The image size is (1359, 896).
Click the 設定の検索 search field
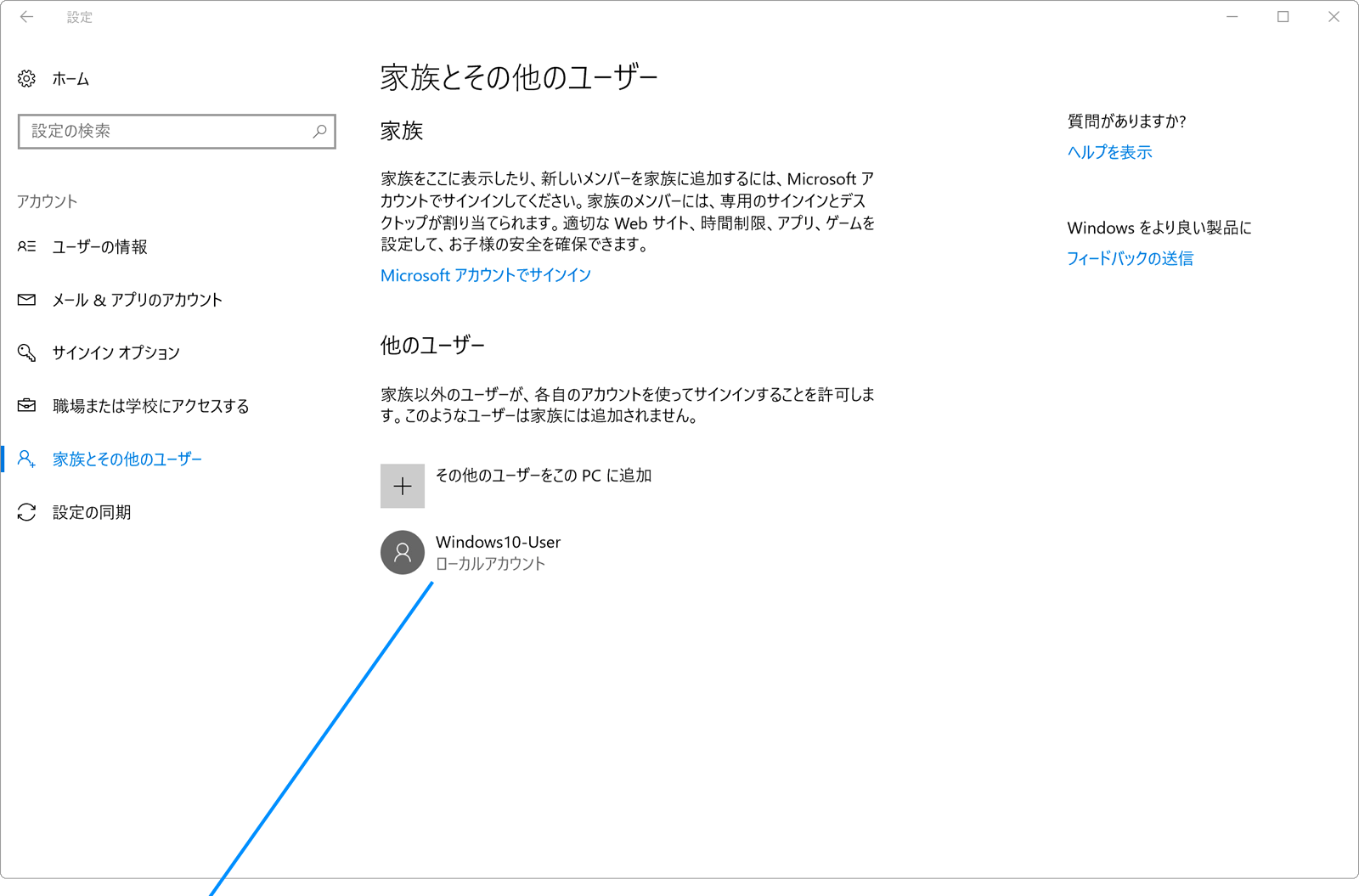click(177, 132)
